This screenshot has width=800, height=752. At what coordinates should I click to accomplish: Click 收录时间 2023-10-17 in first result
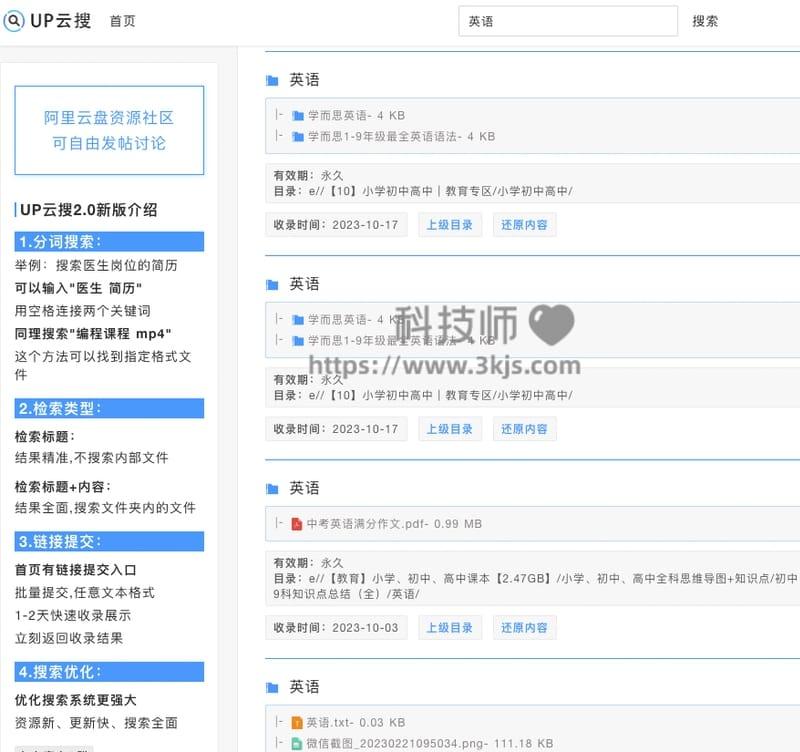pyautogui.click(x=336, y=225)
